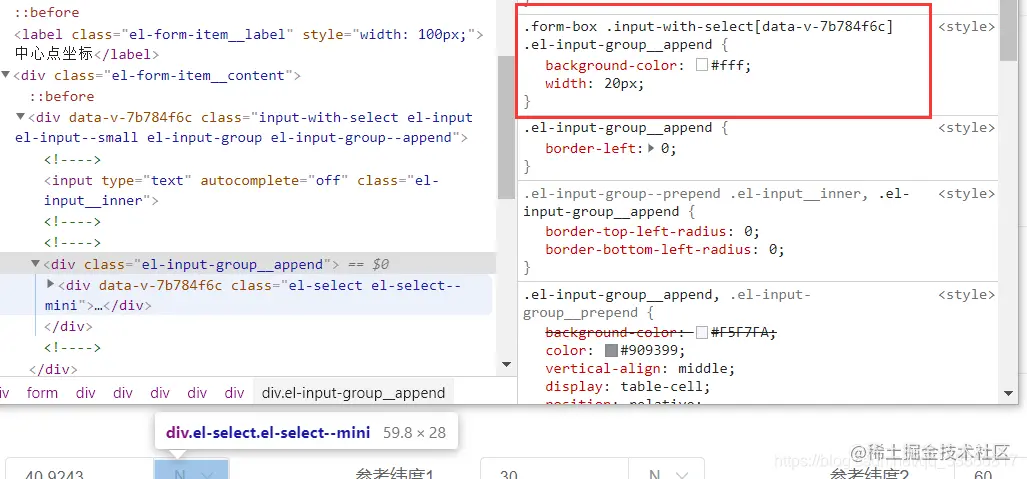
Task: Click the struck-through background-color #F5F7FA declaration
Action: pos(661,332)
